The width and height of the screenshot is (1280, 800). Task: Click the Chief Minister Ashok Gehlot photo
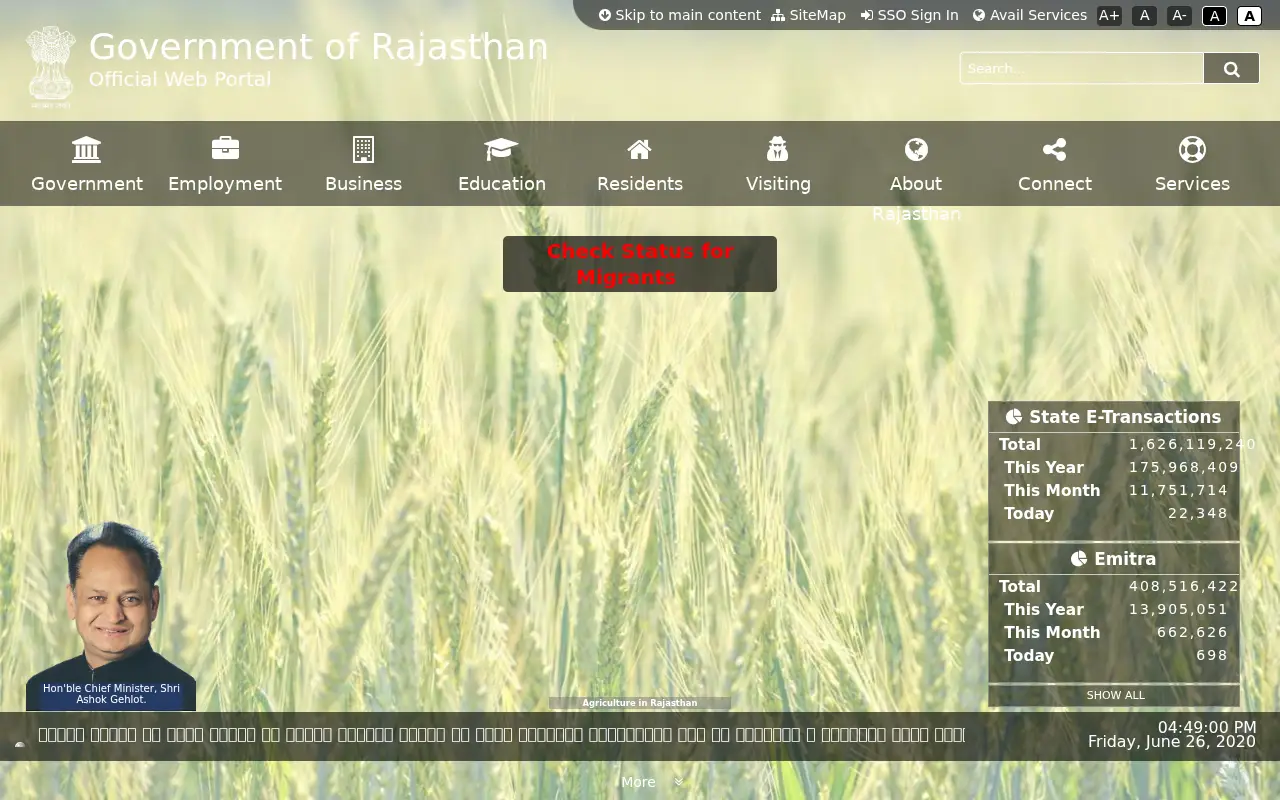pyautogui.click(x=111, y=615)
